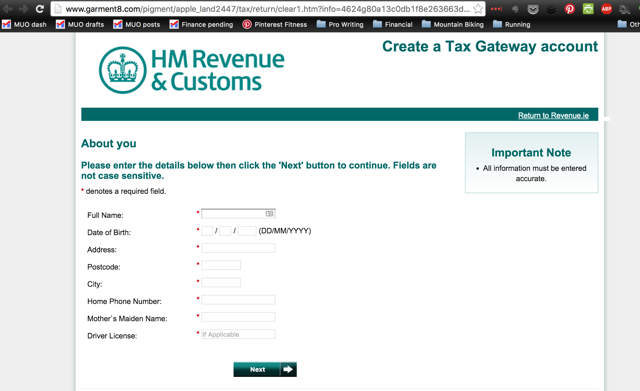Click the 'Create a Tax Gateway account' heading
Screen dimensions: 640x391
[x=490, y=47]
